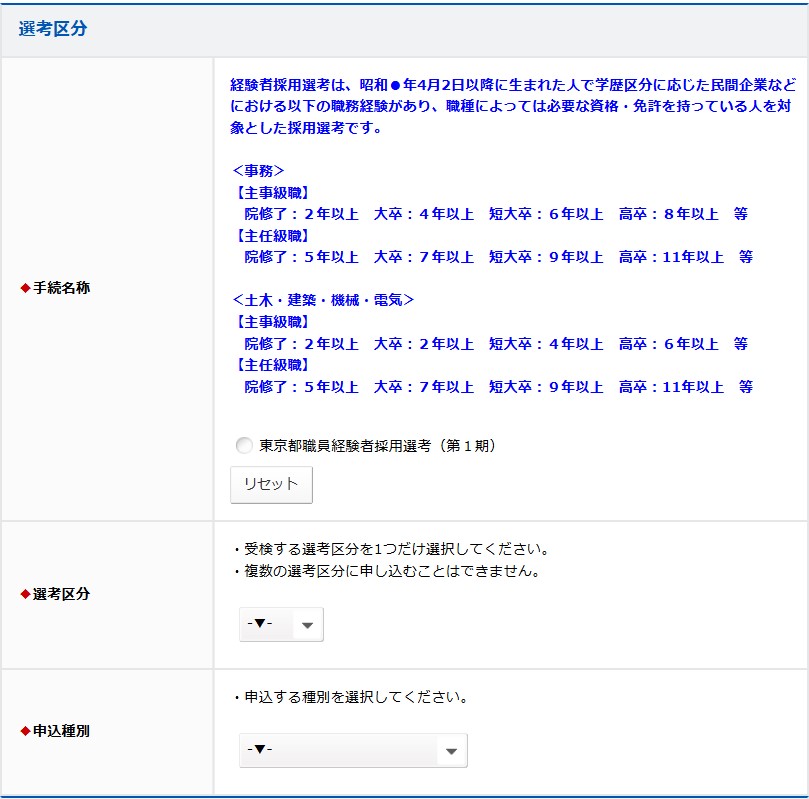This screenshot has height=799, width=809.
Task: Click the red diamond beside 申込種別
Action: click(x=26, y=731)
